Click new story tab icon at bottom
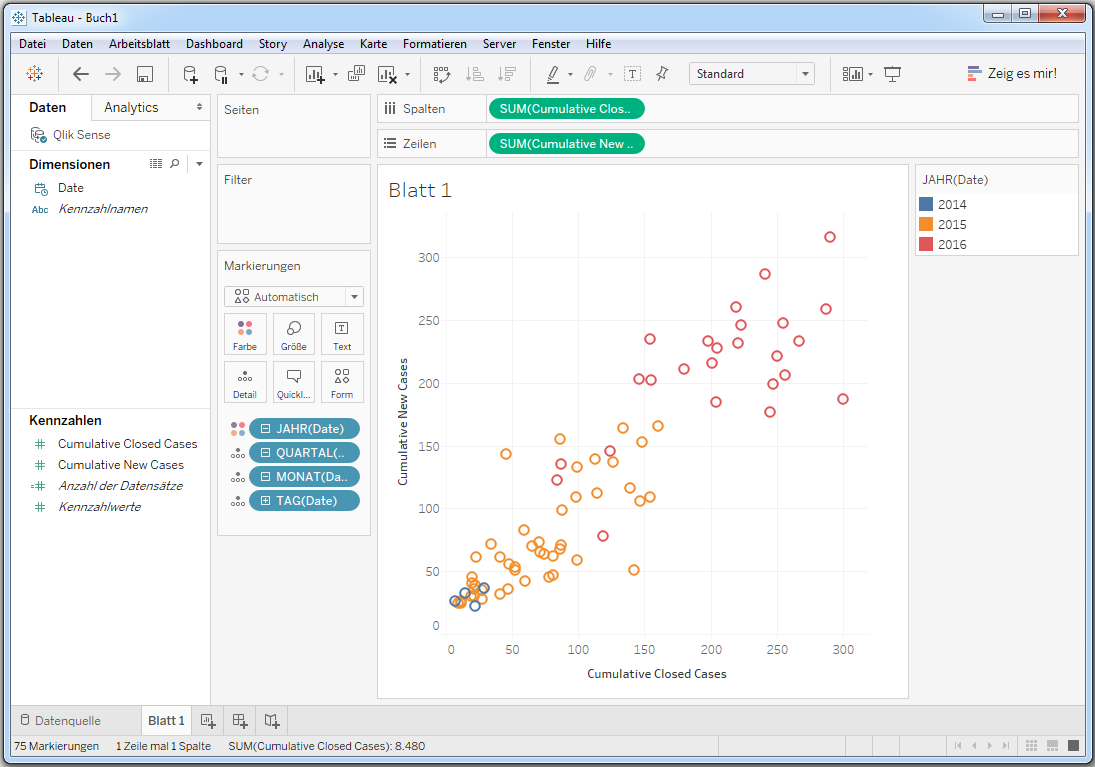 (272, 720)
